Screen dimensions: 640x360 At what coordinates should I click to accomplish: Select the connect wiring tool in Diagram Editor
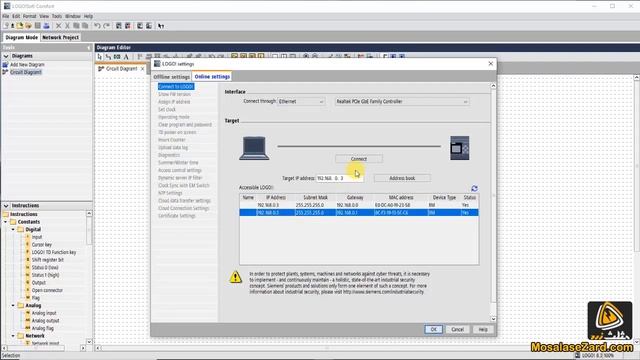(x=108, y=57)
